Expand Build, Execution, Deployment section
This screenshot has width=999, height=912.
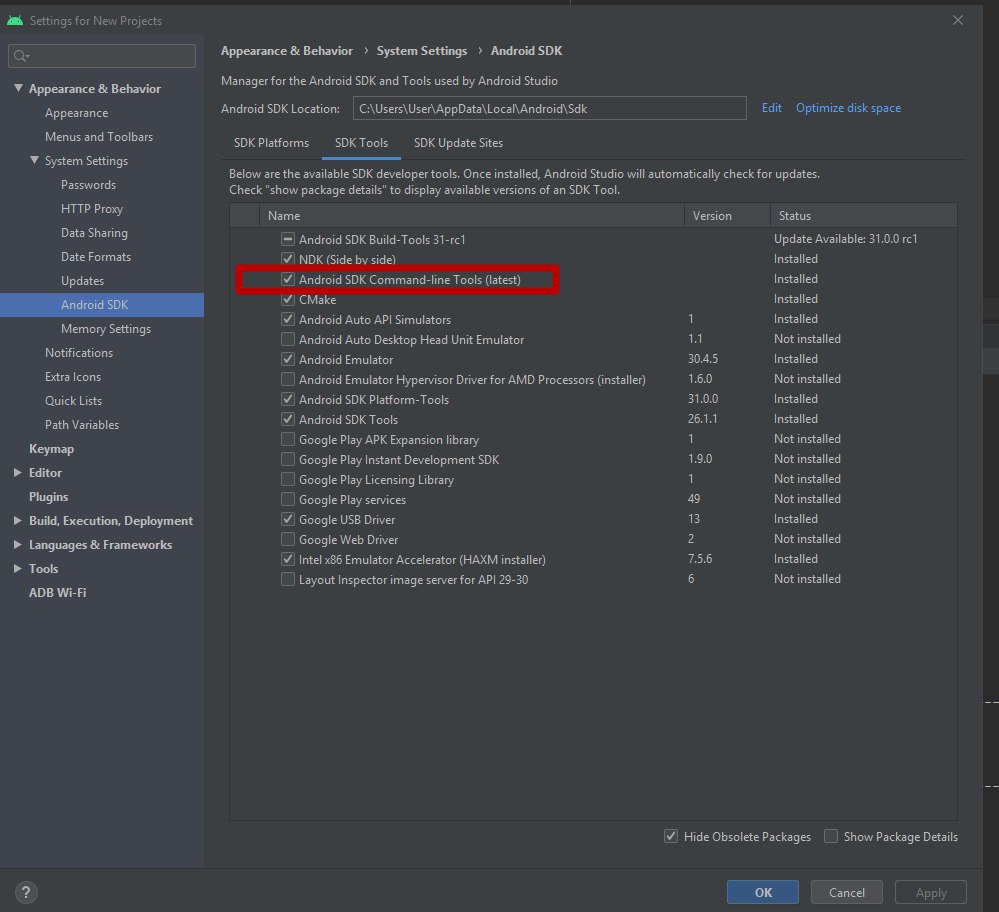click(x=18, y=520)
